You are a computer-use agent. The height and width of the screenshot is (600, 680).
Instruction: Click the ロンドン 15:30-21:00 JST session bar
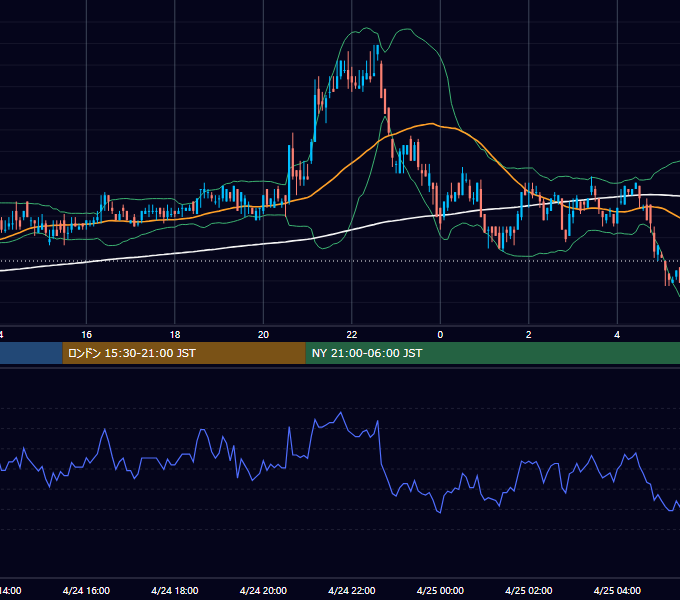click(x=184, y=353)
